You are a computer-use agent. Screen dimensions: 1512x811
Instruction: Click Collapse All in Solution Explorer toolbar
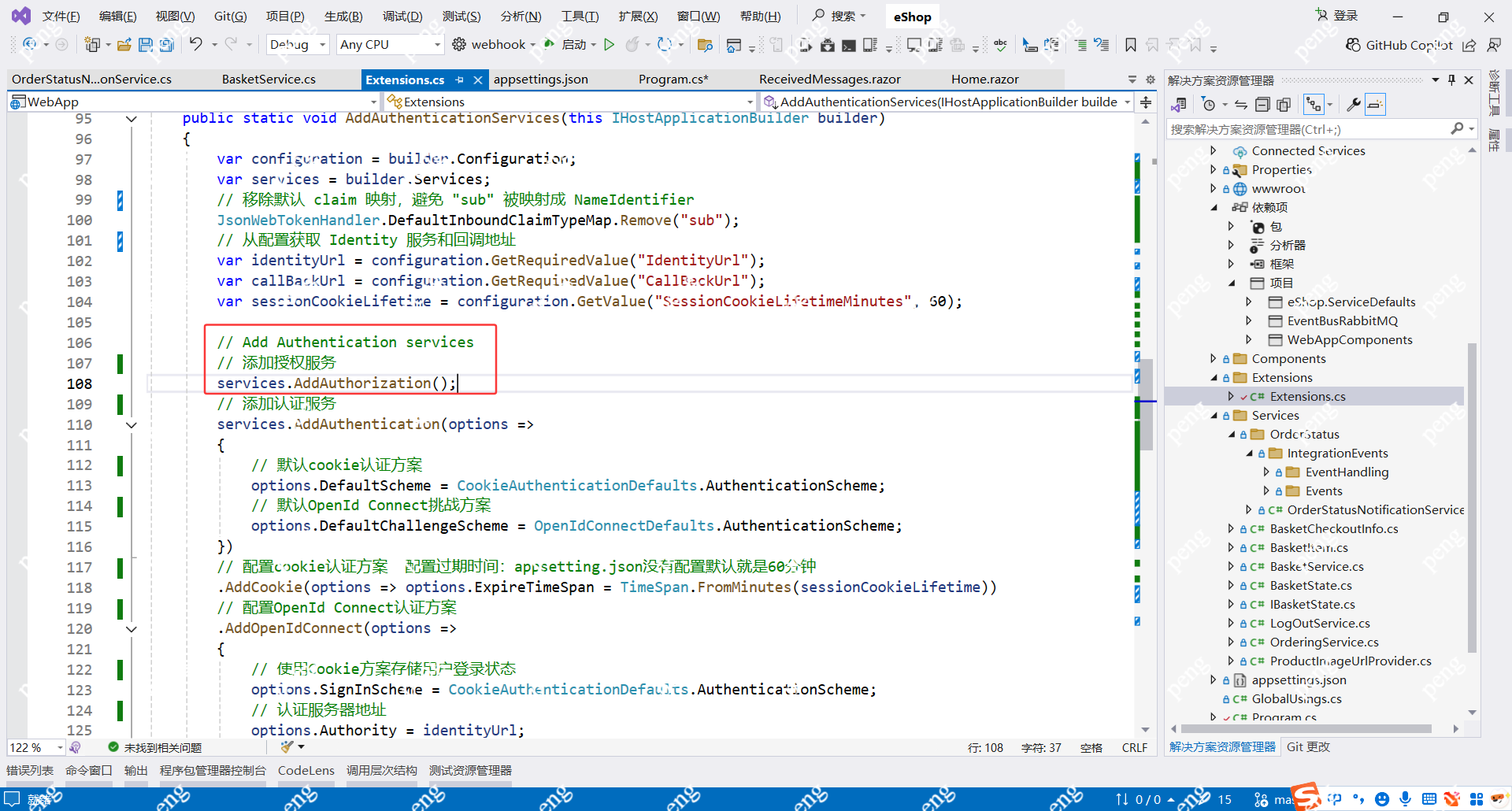[x=1262, y=105]
